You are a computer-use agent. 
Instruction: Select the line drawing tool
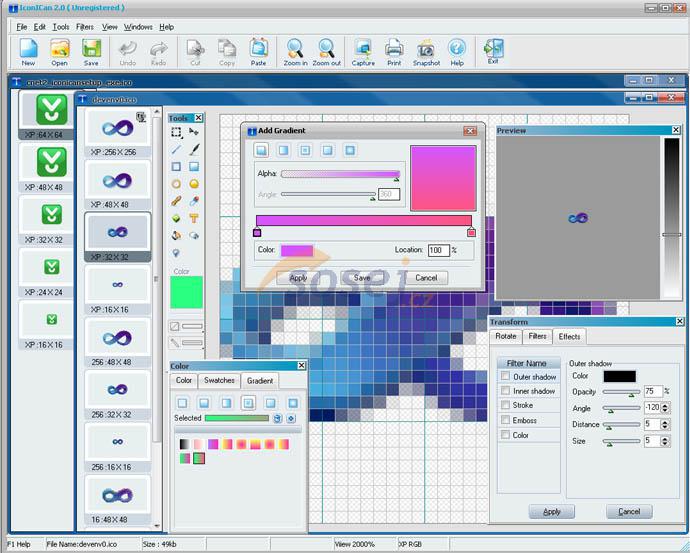coord(176,150)
